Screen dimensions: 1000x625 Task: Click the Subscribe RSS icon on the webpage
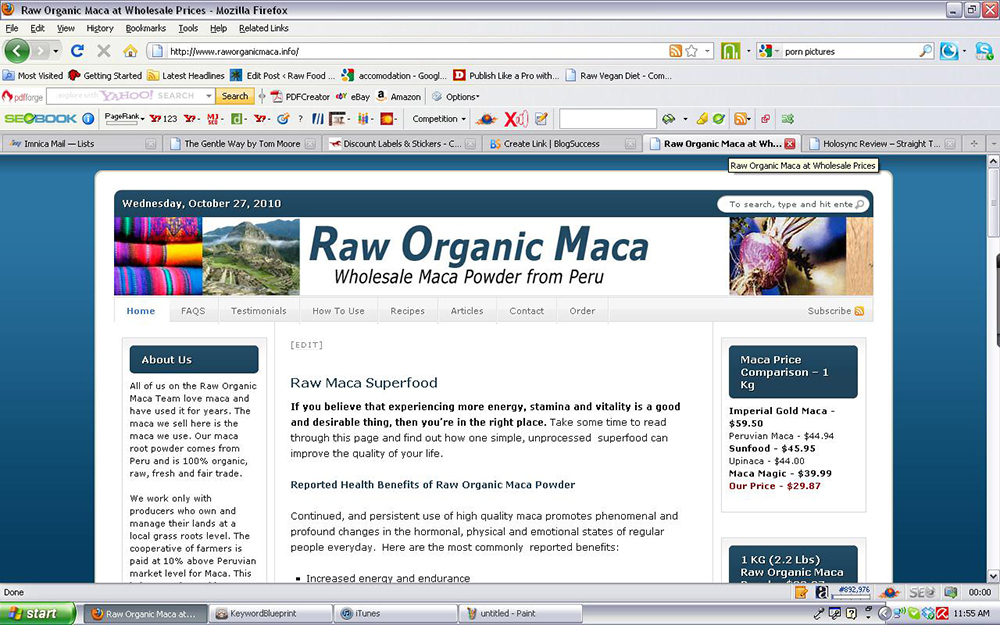click(861, 311)
